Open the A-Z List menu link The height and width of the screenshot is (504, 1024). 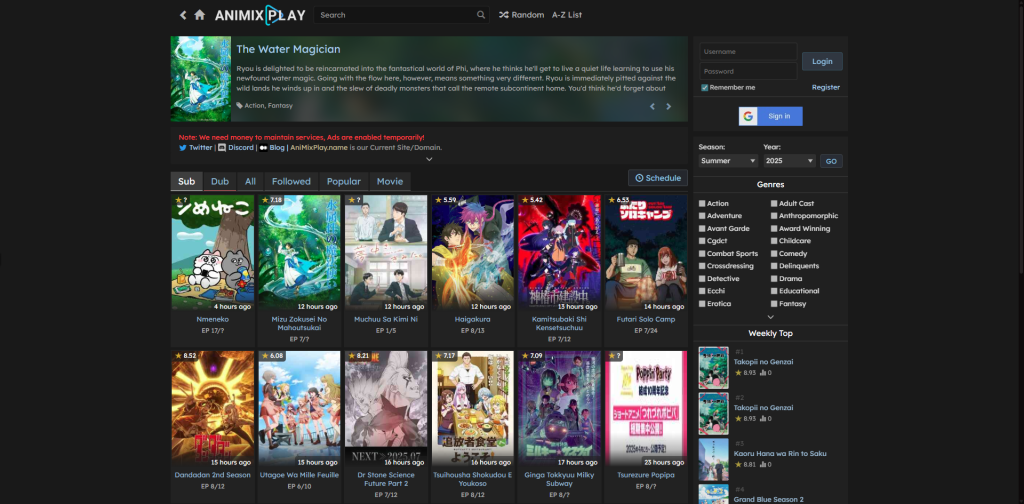tap(567, 15)
